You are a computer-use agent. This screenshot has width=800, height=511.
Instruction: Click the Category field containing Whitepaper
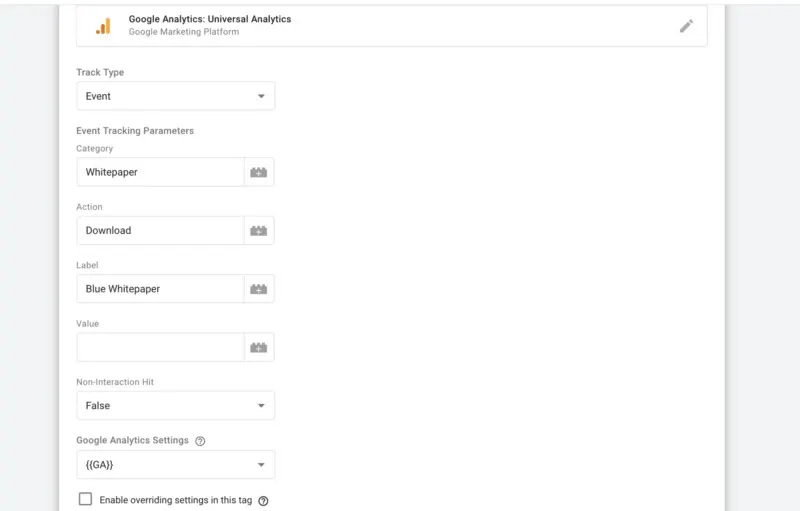[160, 172]
